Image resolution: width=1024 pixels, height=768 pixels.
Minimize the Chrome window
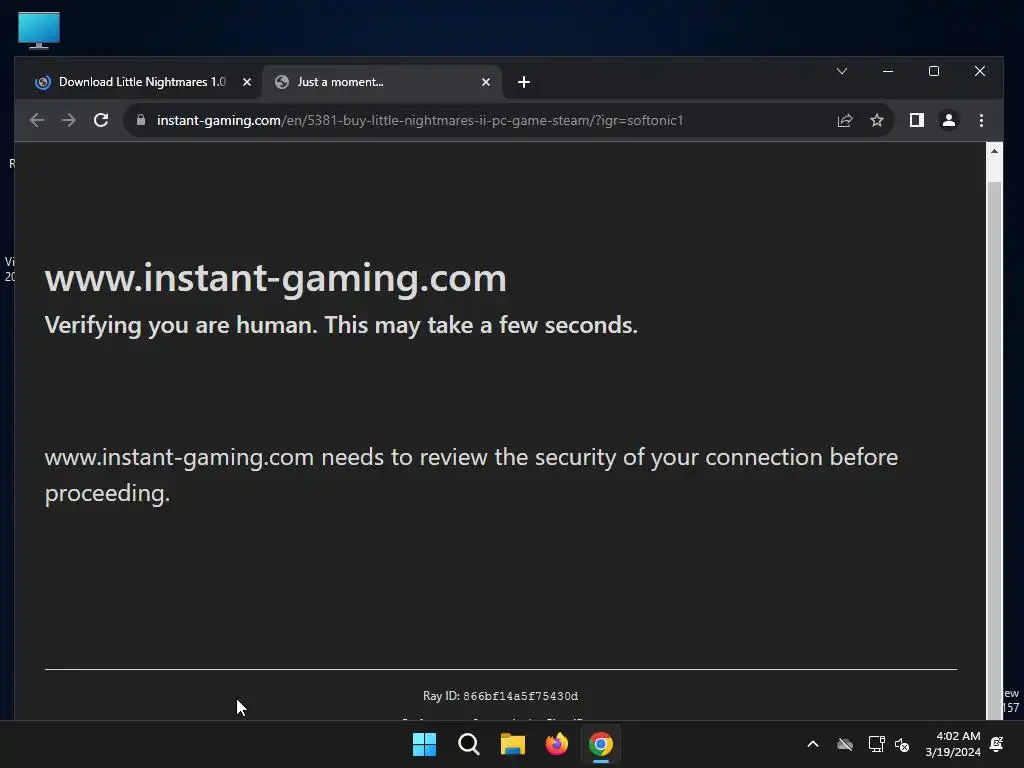coord(888,71)
